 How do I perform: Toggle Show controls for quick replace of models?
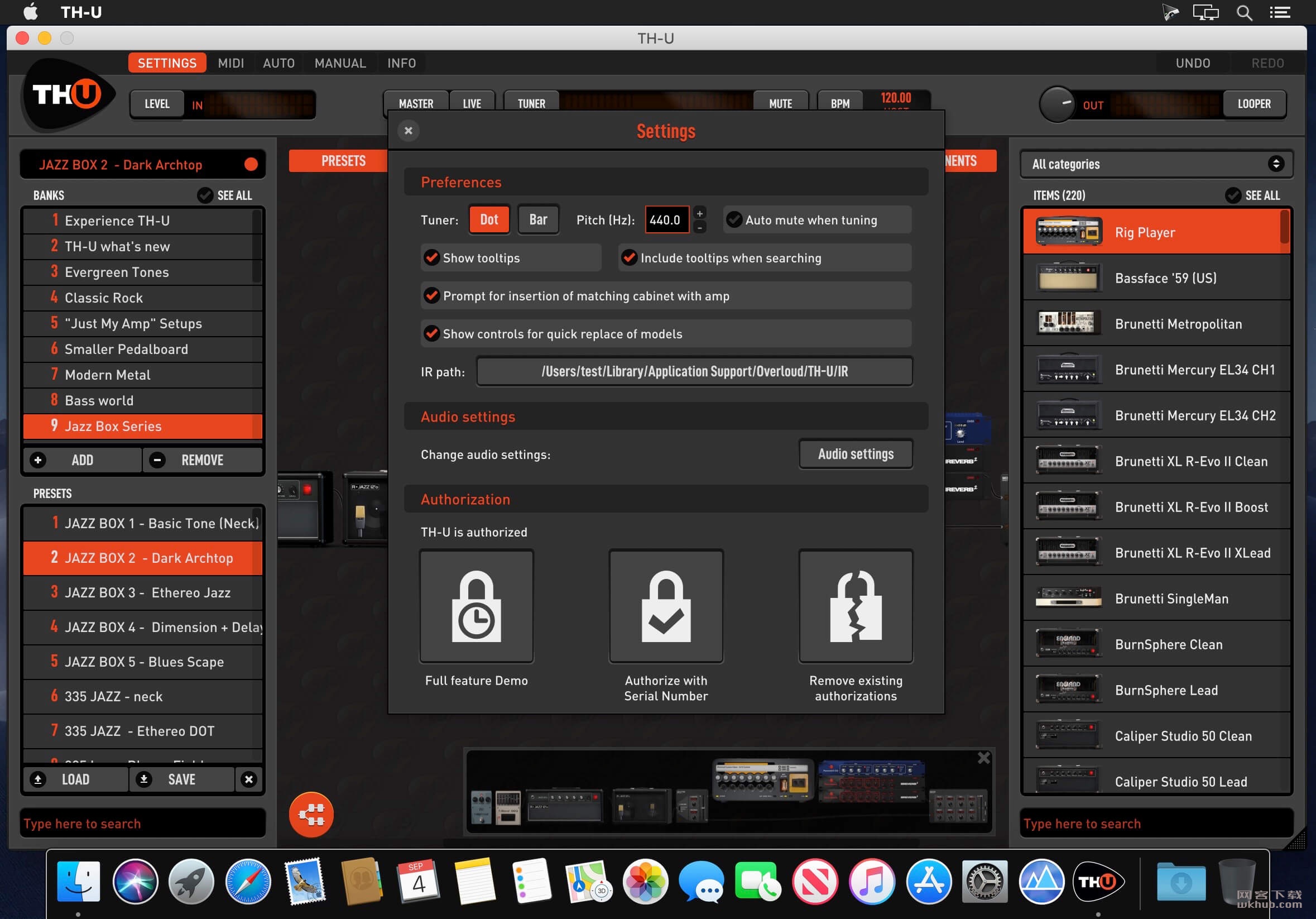coord(666,334)
